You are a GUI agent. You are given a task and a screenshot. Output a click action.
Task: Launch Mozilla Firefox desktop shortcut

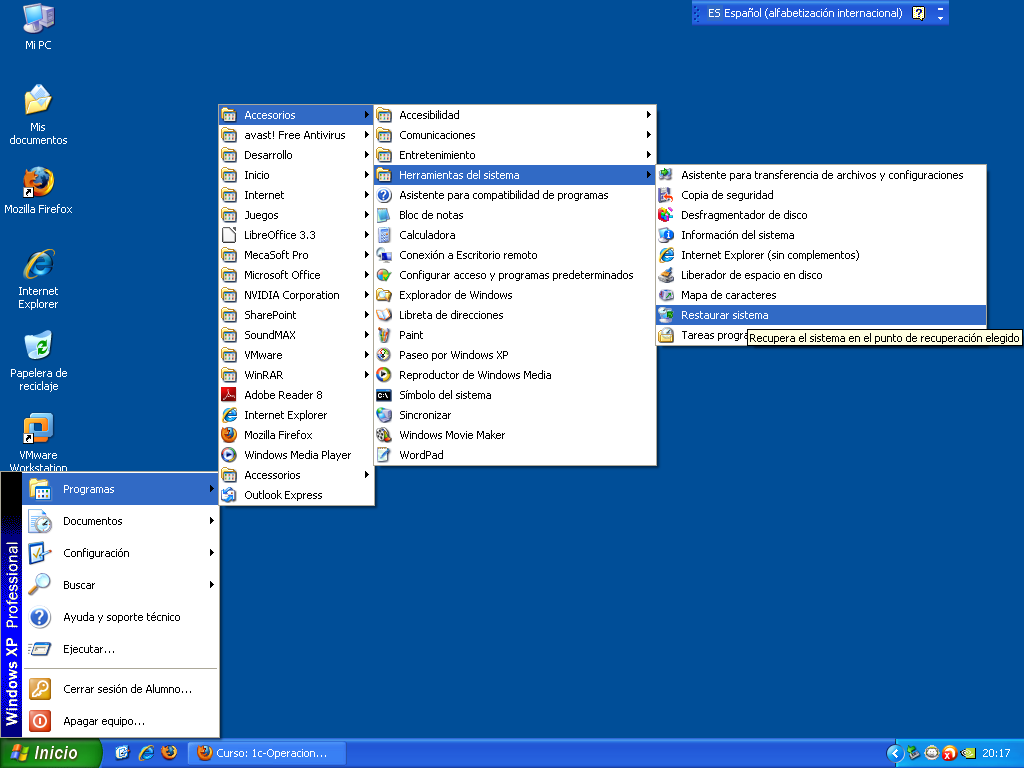pos(38,191)
